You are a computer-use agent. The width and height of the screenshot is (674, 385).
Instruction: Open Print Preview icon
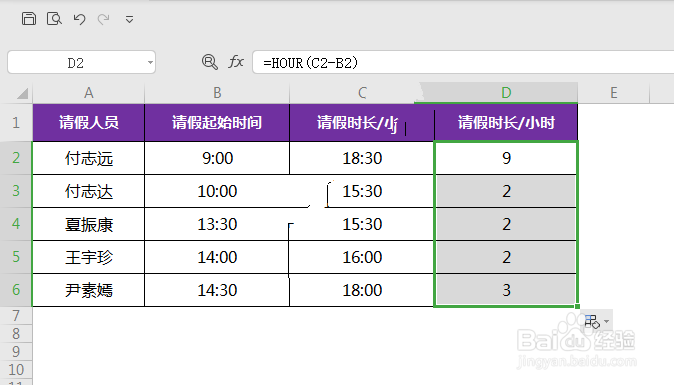(x=54, y=19)
